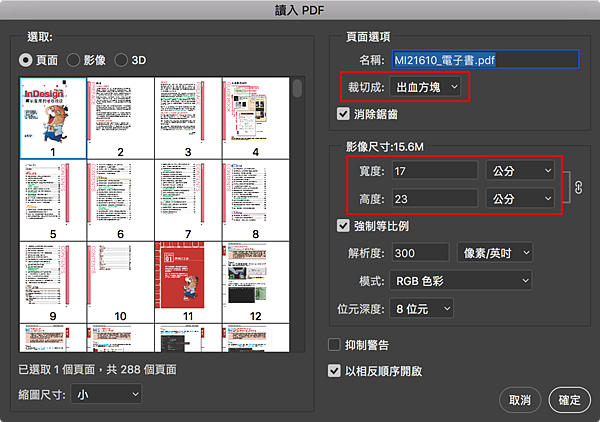Click the 已選取 1 個頁面，共 288 個頁面 text
Viewport: 600px width, 422px height.
click(97, 369)
